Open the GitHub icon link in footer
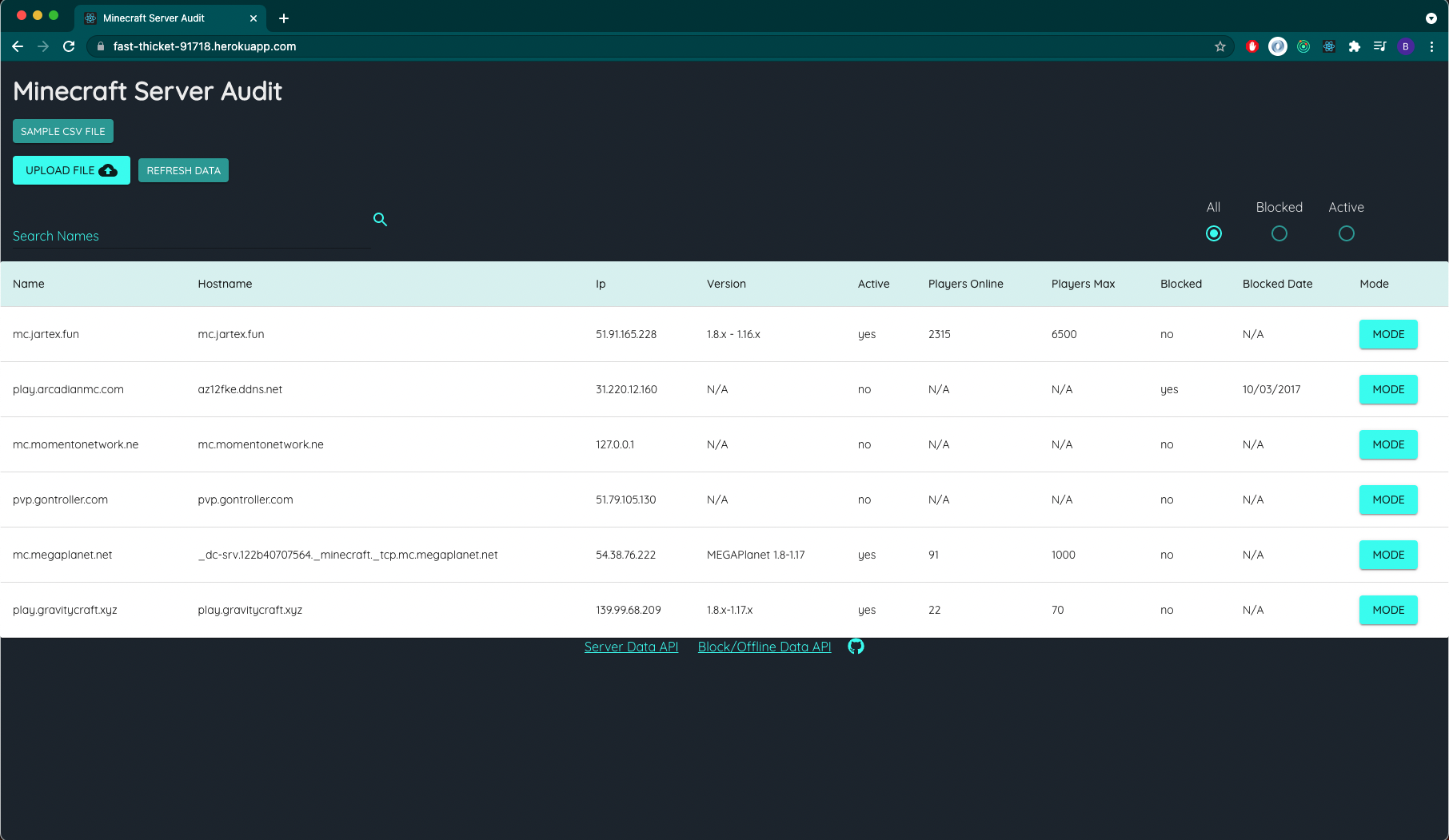The image size is (1449, 840). (x=856, y=647)
